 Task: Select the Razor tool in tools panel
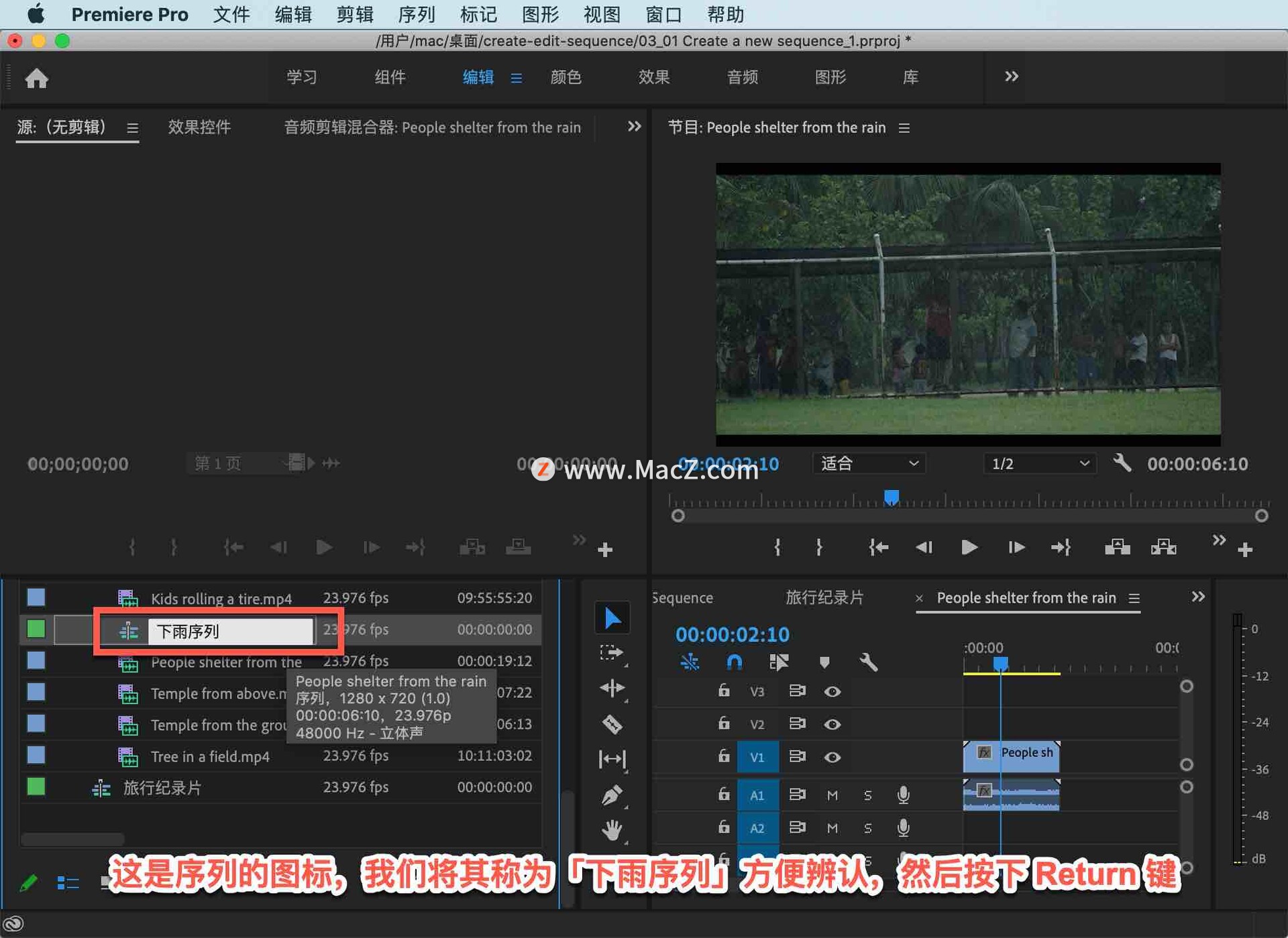click(x=612, y=724)
